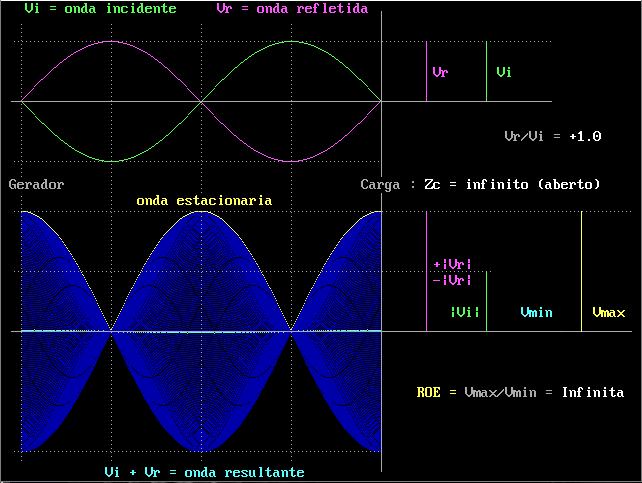Screen dimensions: 642x483
Task: Click the green 'Vi' phasor label in top panel
Action: 504,72
